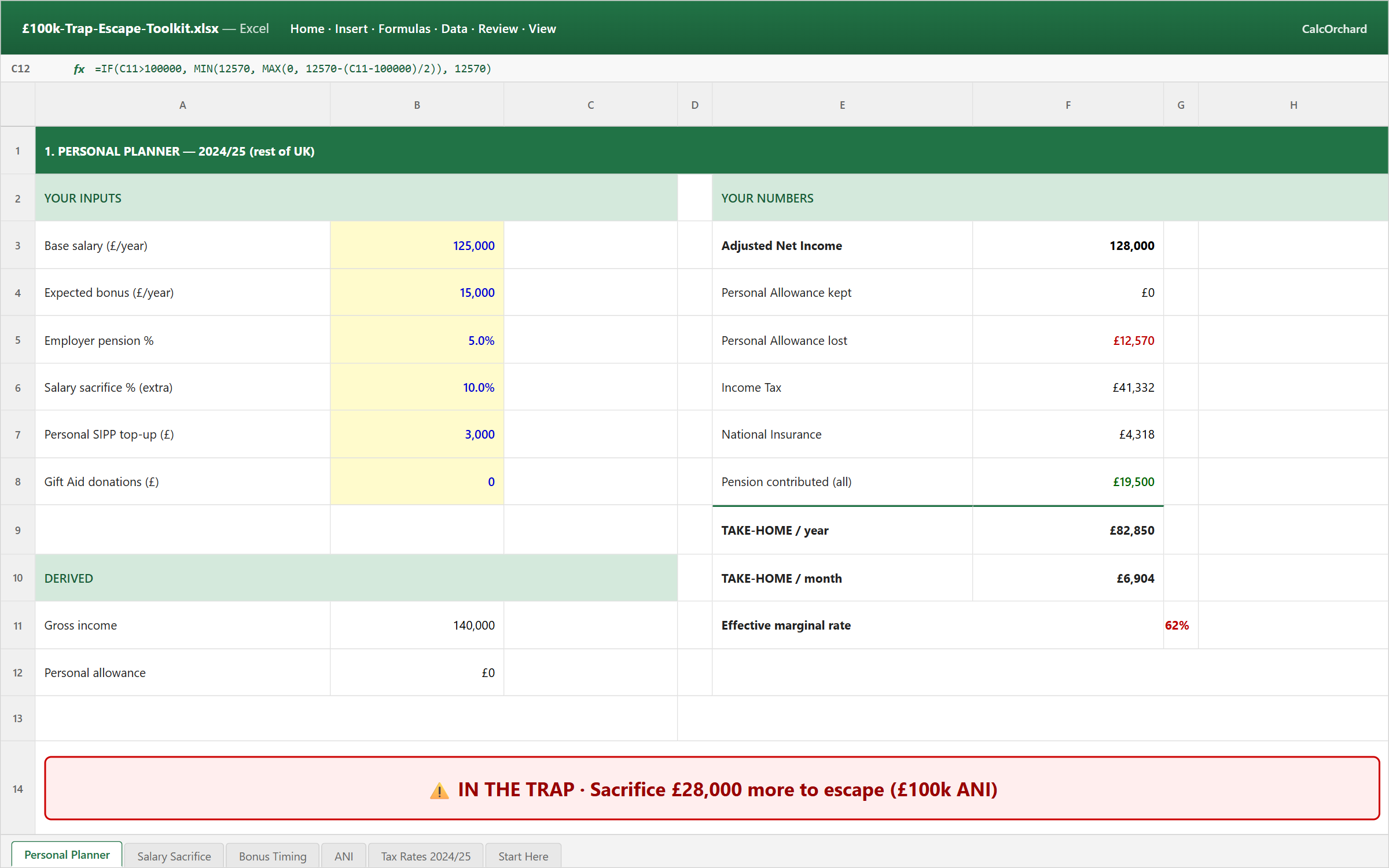Click the PERSONAL PLANNER title row

712,150
